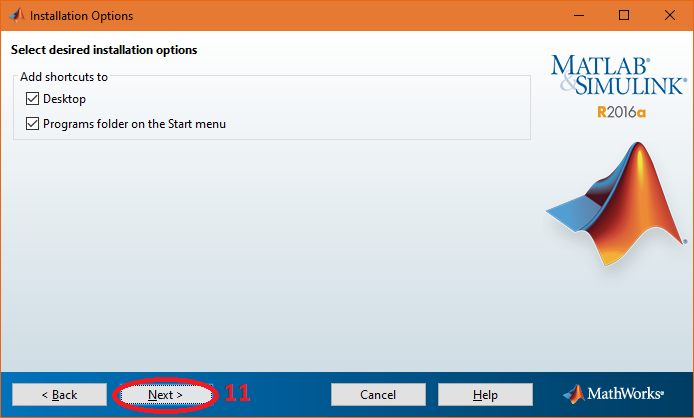Click the "Select desired installation options" heading

pos(104,49)
